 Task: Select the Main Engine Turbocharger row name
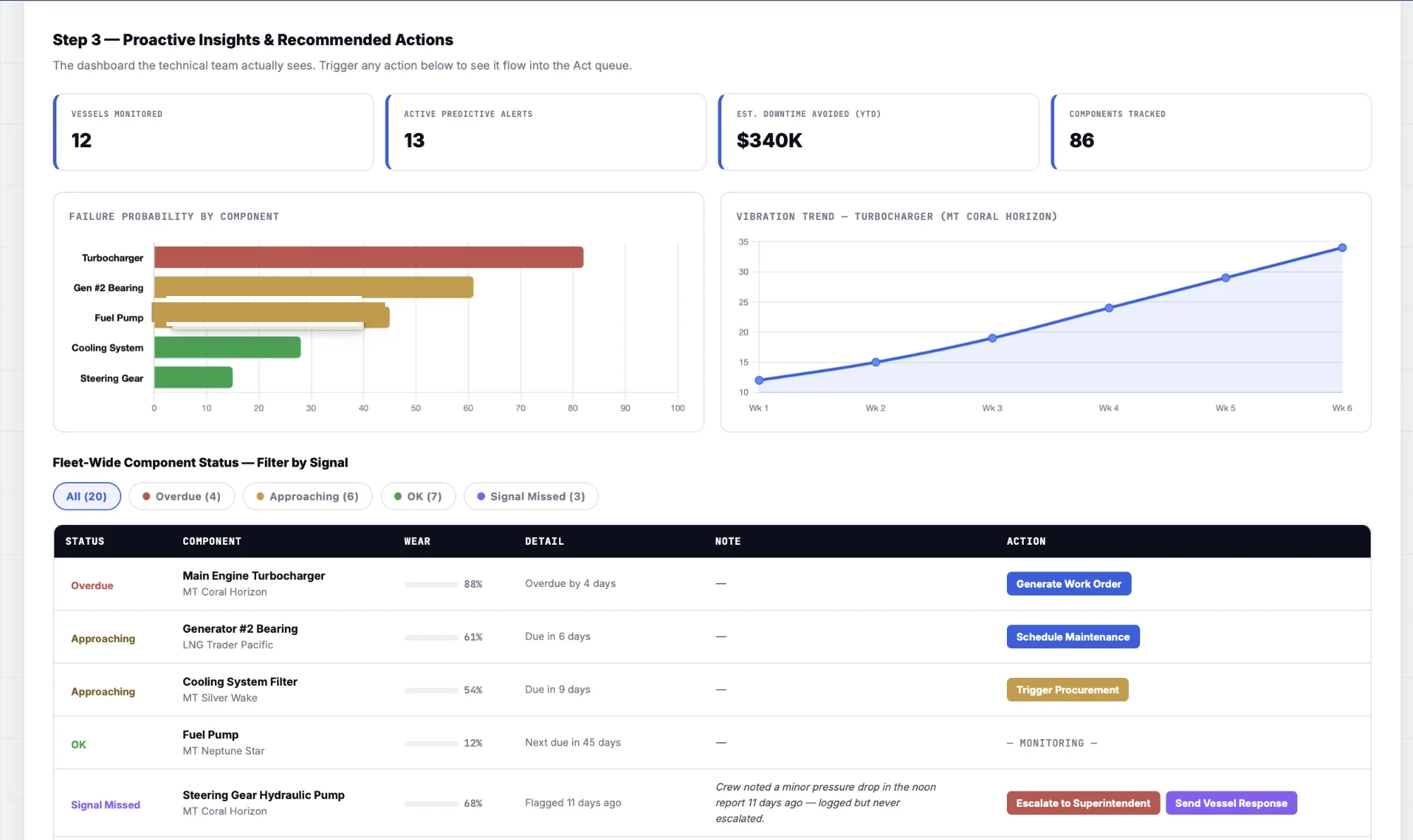(x=253, y=576)
